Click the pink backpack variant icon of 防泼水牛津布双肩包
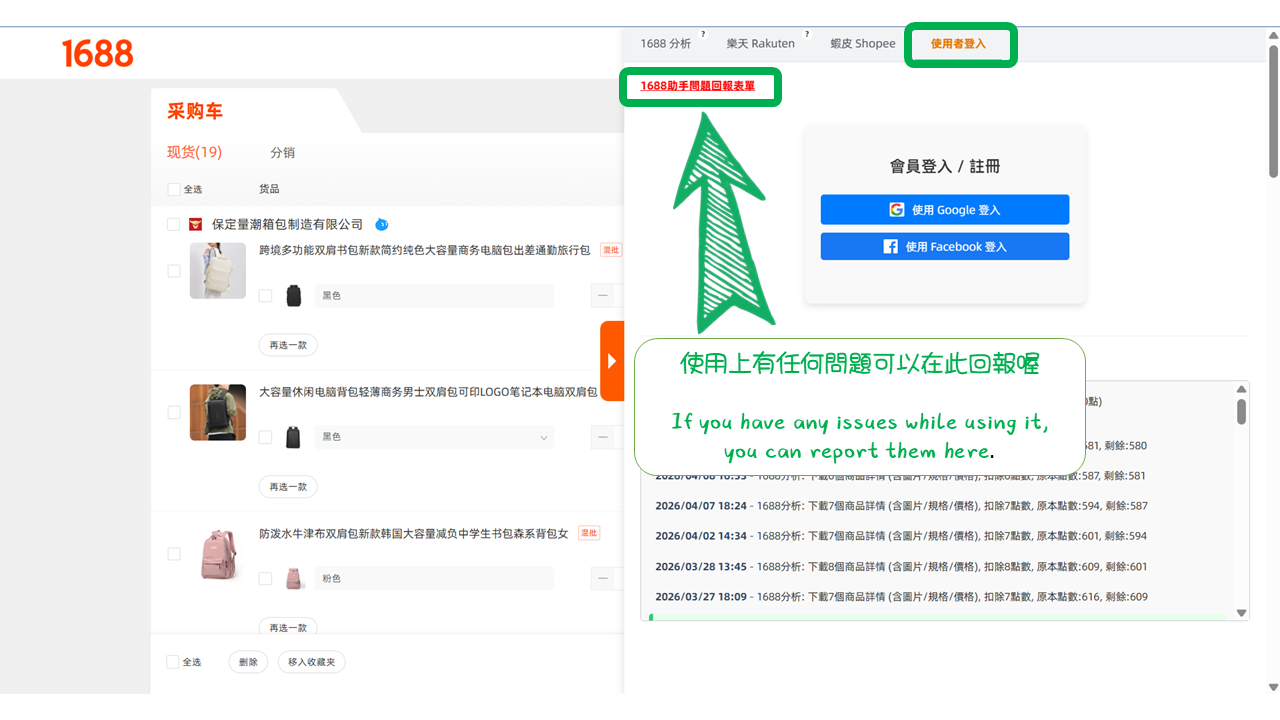 (x=294, y=578)
